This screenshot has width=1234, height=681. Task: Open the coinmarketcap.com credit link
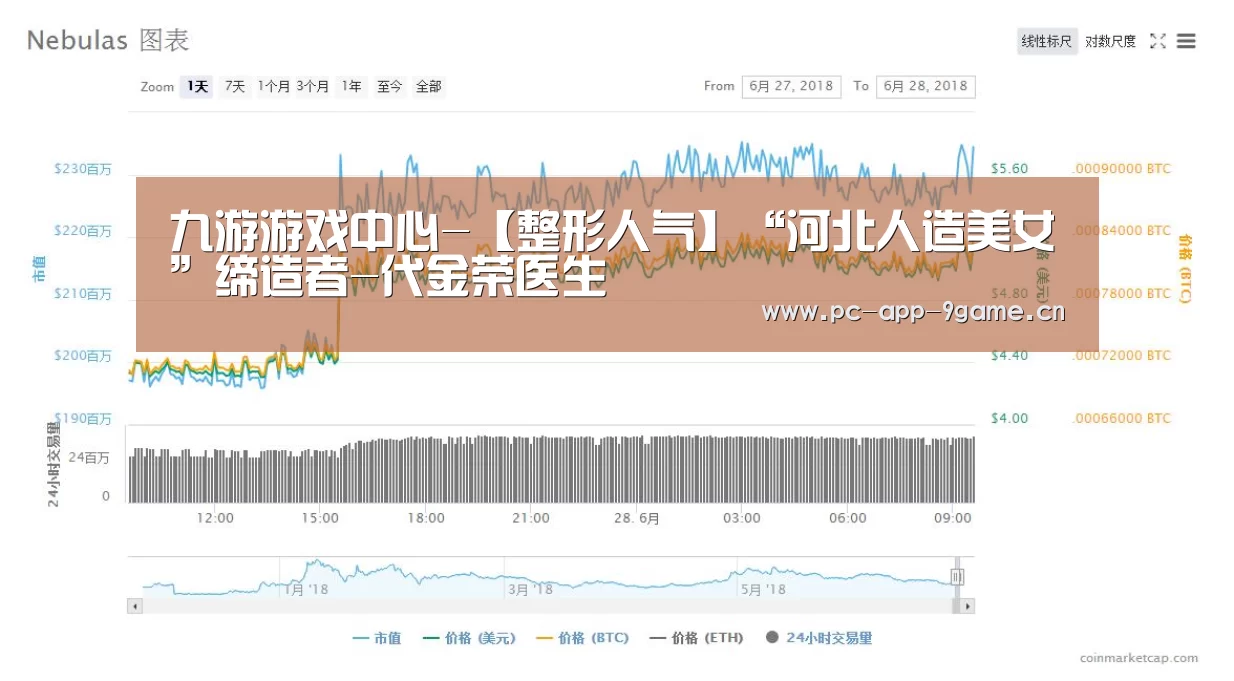point(1139,658)
